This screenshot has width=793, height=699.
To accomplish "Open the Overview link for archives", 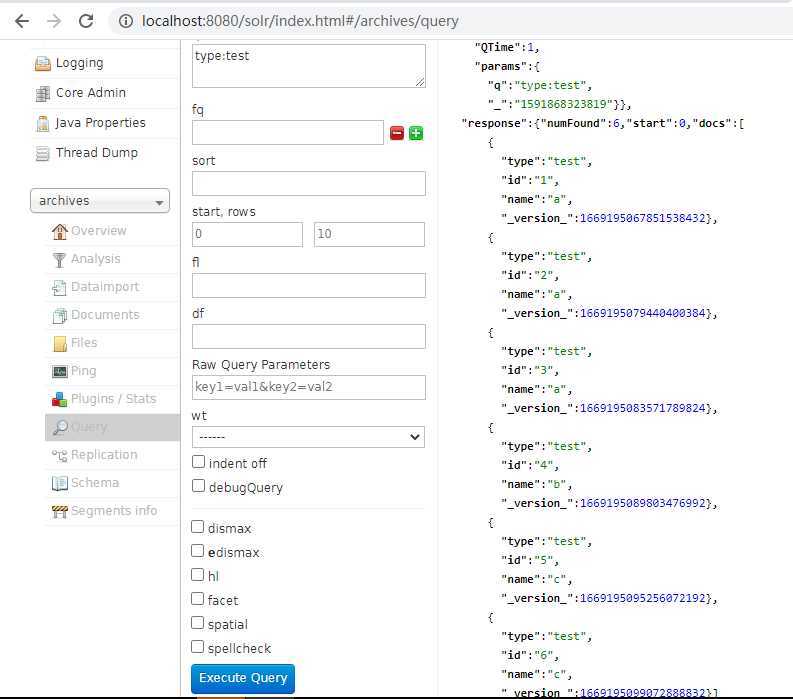I will point(98,231).
